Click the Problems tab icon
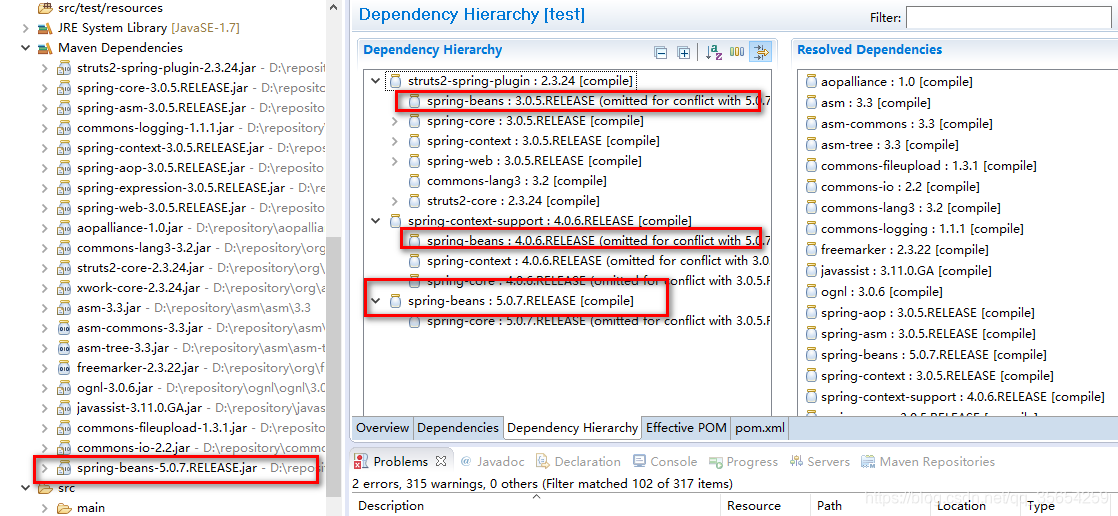Screen dimensions: 1118x516 tap(362, 461)
